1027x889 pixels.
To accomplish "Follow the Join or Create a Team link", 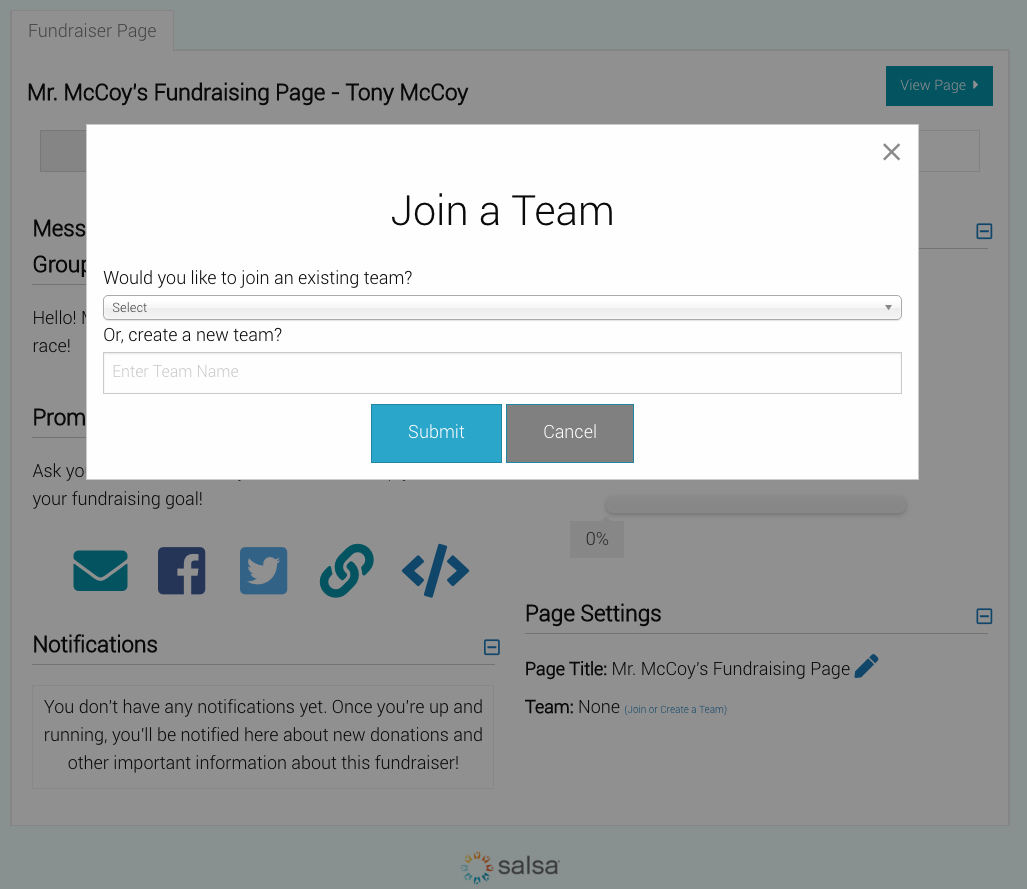I will point(675,709).
